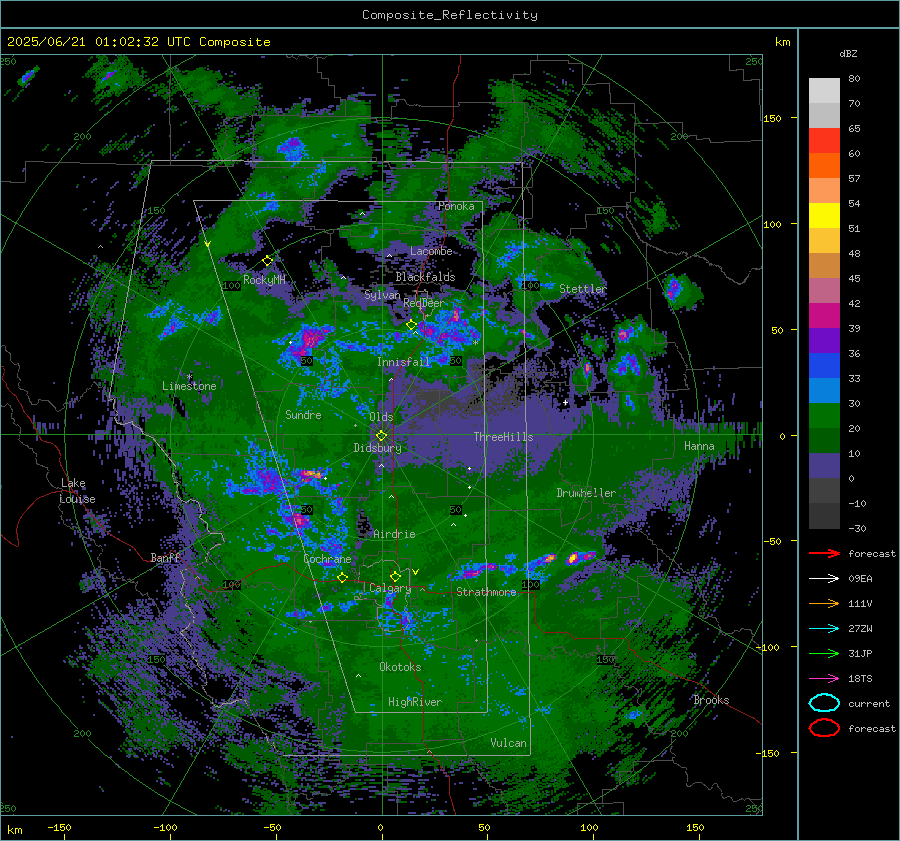Viewport: 900px width, 841px height.
Task: Select the Banff label on the map
Action: (x=165, y=557)
